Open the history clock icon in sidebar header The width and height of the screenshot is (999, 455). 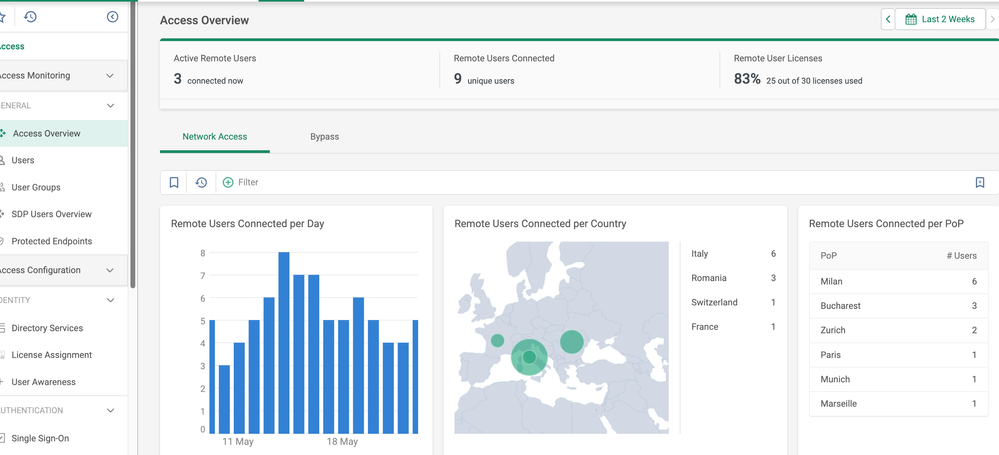pos(30,17)
